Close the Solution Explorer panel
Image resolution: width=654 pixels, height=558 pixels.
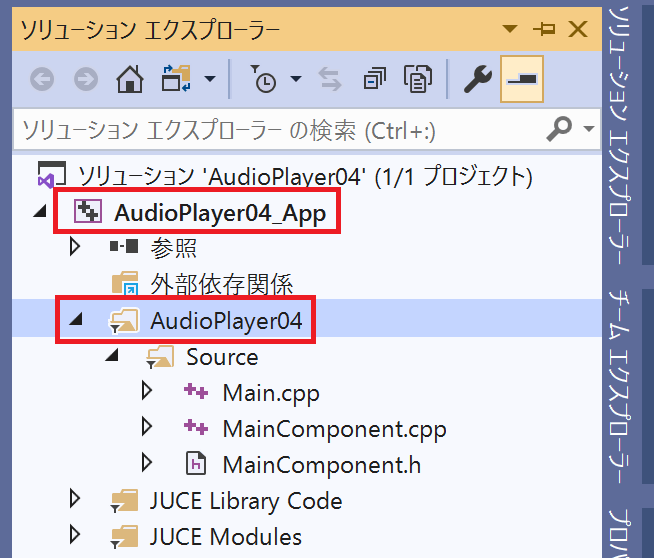pos(578,29)
